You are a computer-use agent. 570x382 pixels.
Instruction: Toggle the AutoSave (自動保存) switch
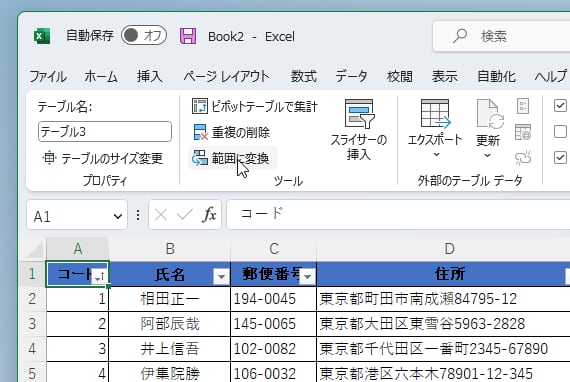144,36
